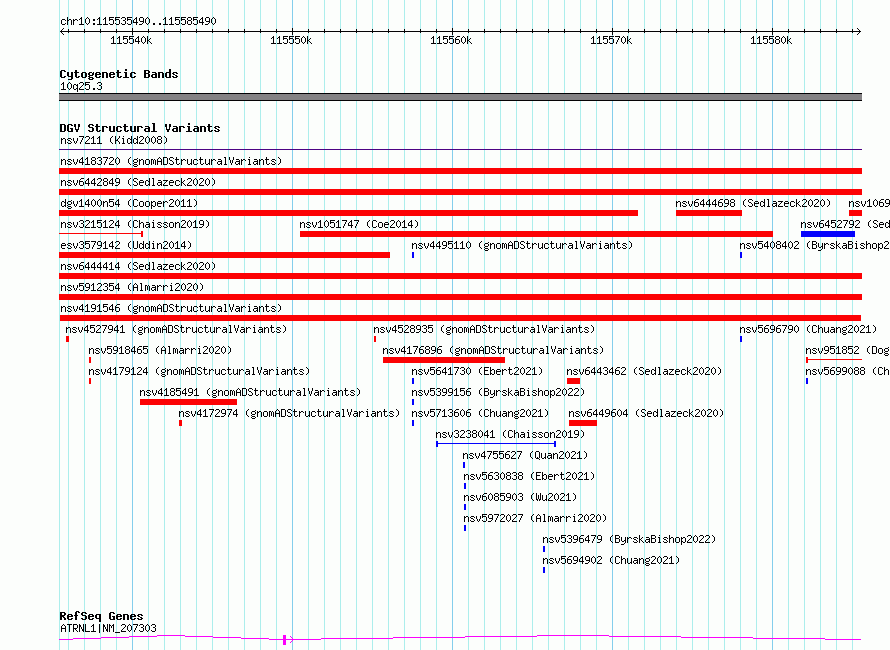Screen dimensions: 890x650
Task: Click the nsv5694902 (Chuang2021) label
Action: 611,560
